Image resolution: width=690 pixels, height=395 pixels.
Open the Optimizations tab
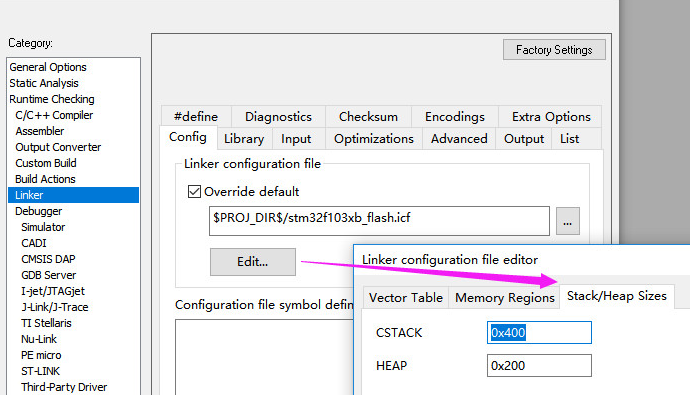[x=374, y=139]
